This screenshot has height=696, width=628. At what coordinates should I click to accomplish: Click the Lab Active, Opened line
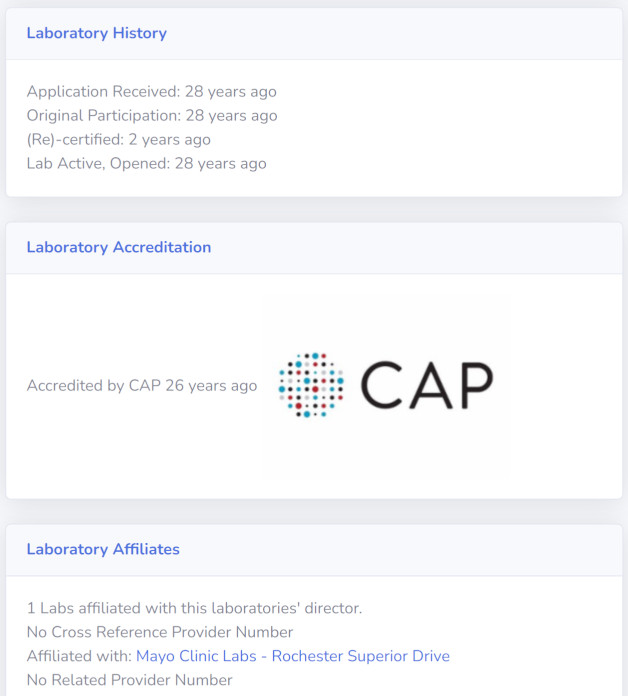pyautogui.click(x=146, y=163)
